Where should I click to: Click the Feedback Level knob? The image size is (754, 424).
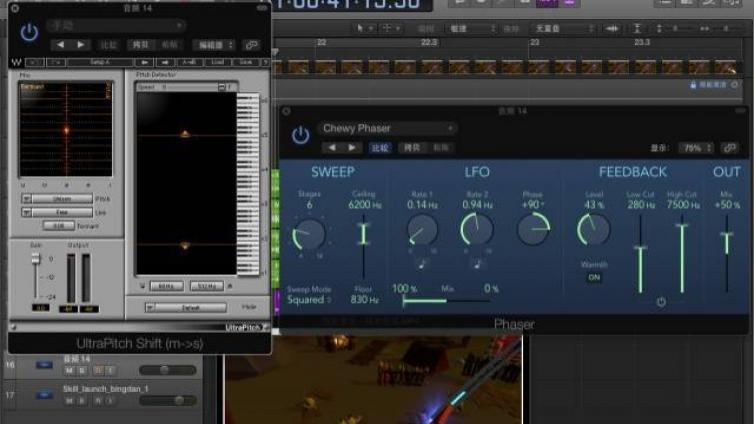click(x=593, y=229)
